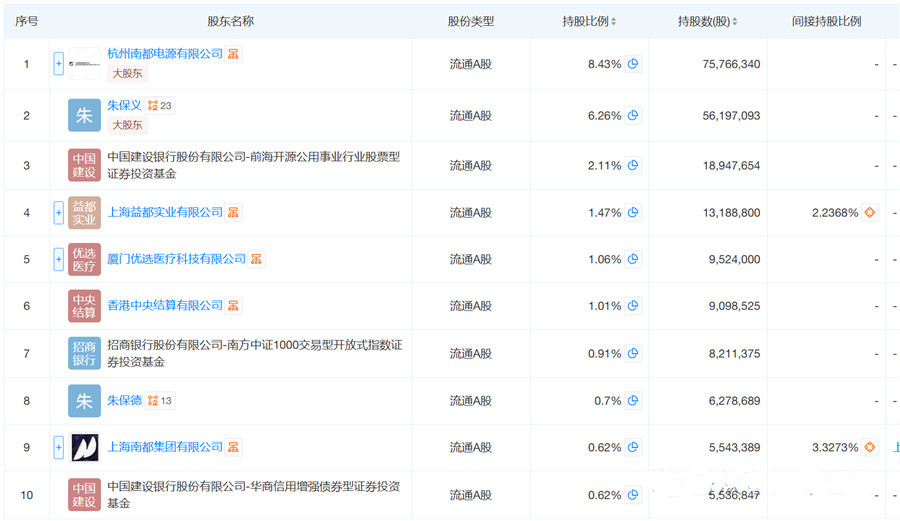Image resolution: width=900 pixels, height=521 pixels.
Task: Click the 朱 avatar of 朱保义
Action: tap(84, 115)
